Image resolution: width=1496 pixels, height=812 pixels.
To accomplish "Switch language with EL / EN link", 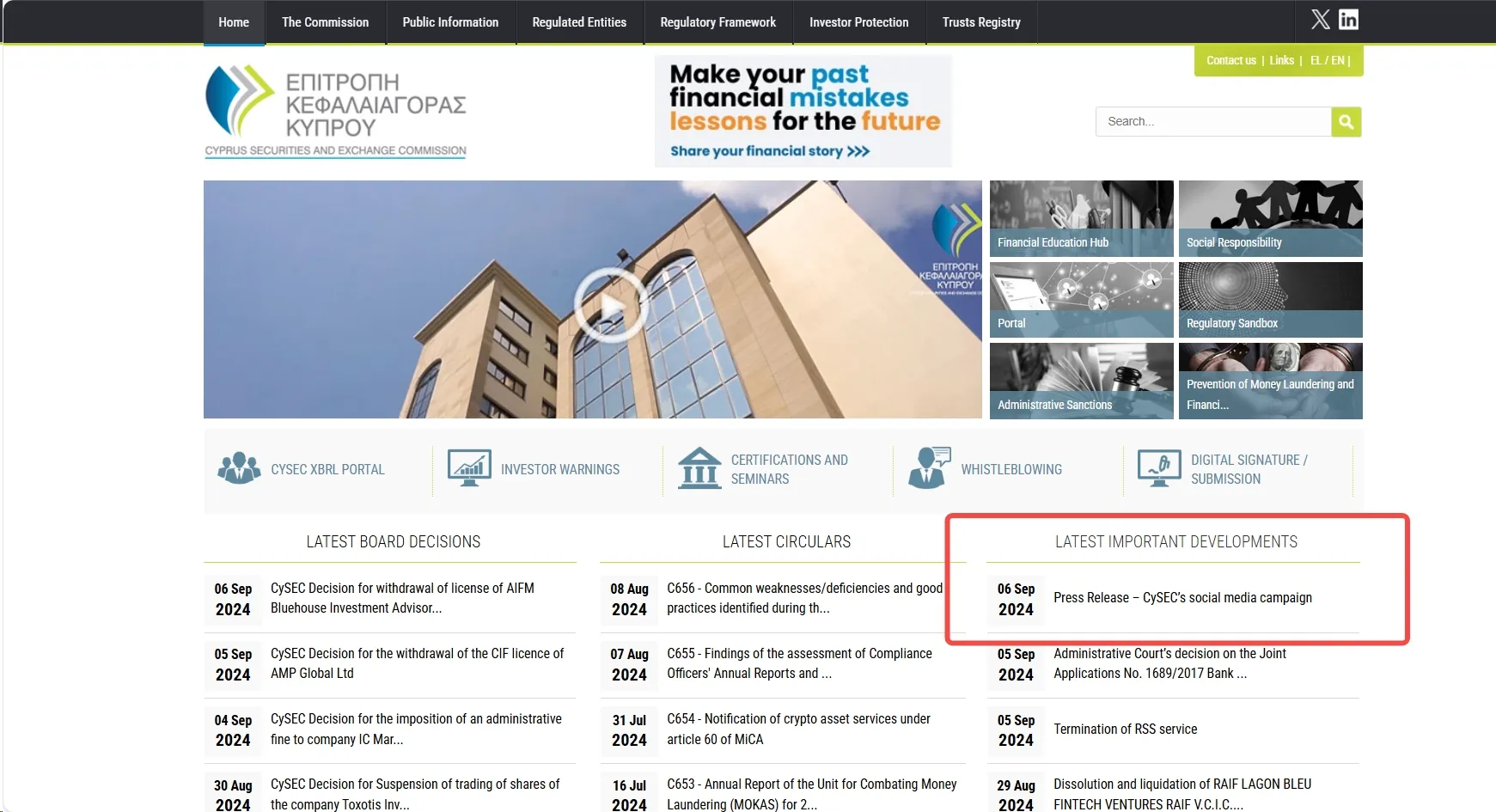I will pos(1327,60).
